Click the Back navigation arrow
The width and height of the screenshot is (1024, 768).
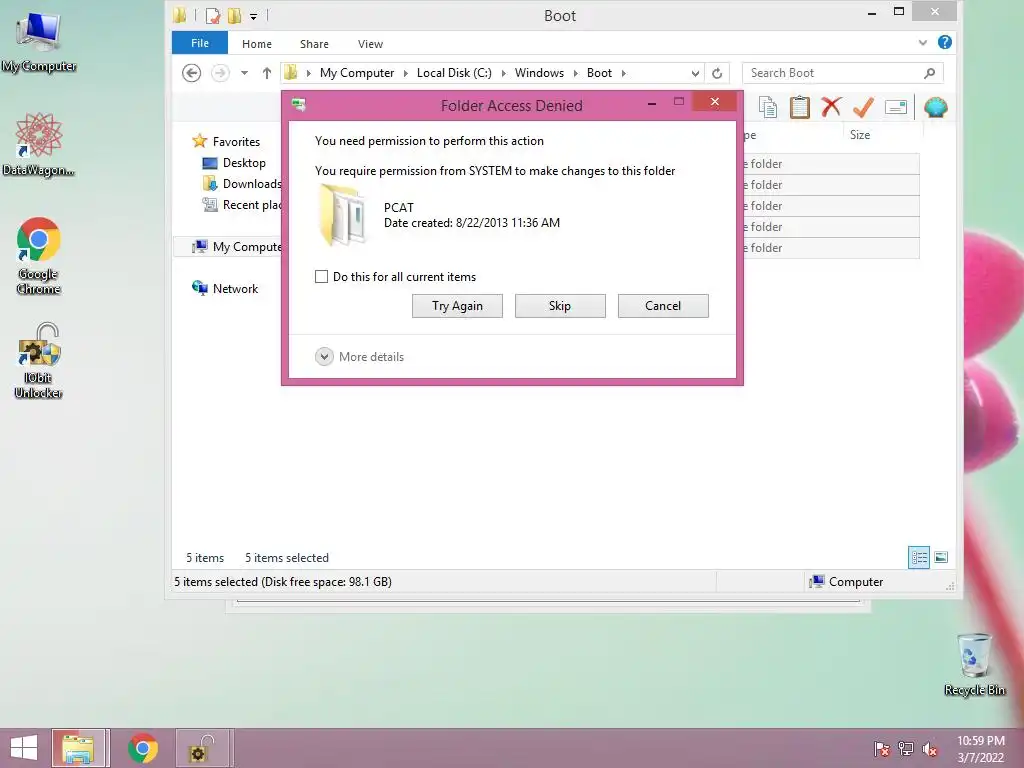[191, 73]
